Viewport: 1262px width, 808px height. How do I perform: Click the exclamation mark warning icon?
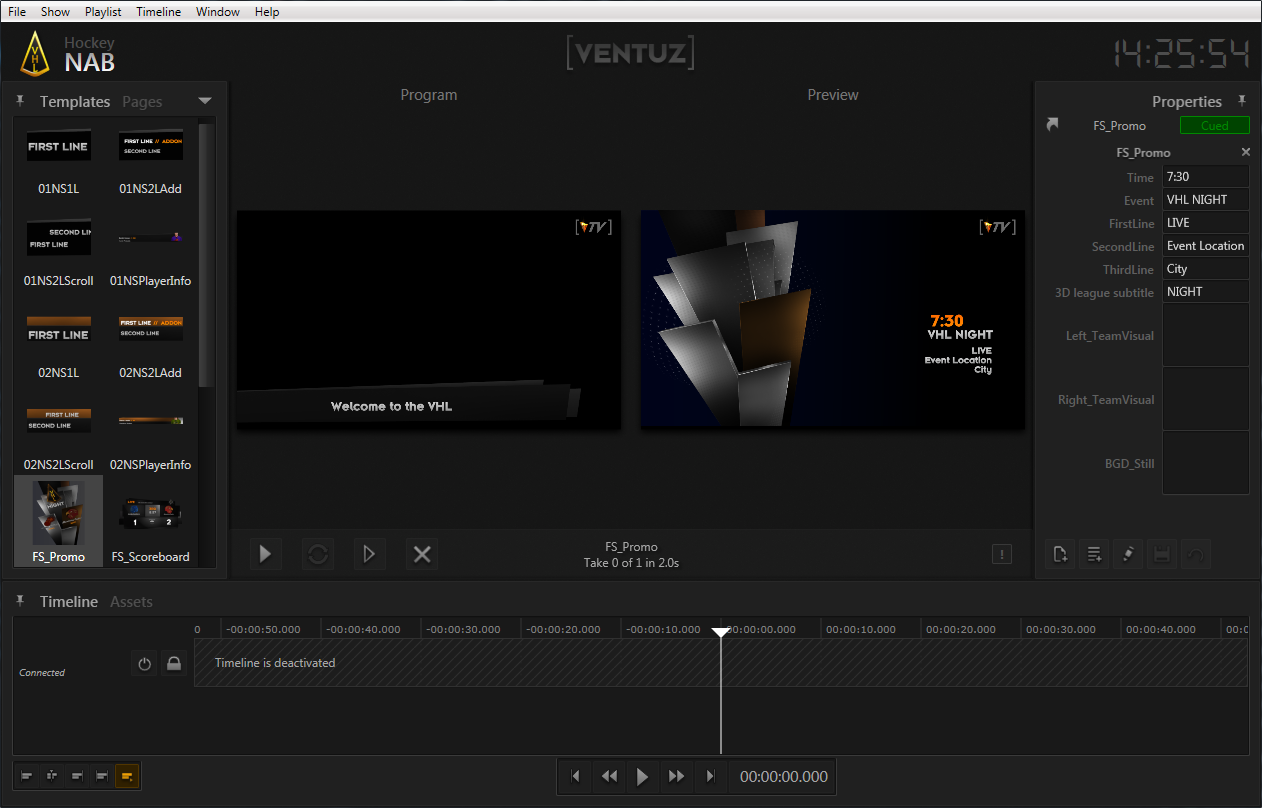(1003, 554)
